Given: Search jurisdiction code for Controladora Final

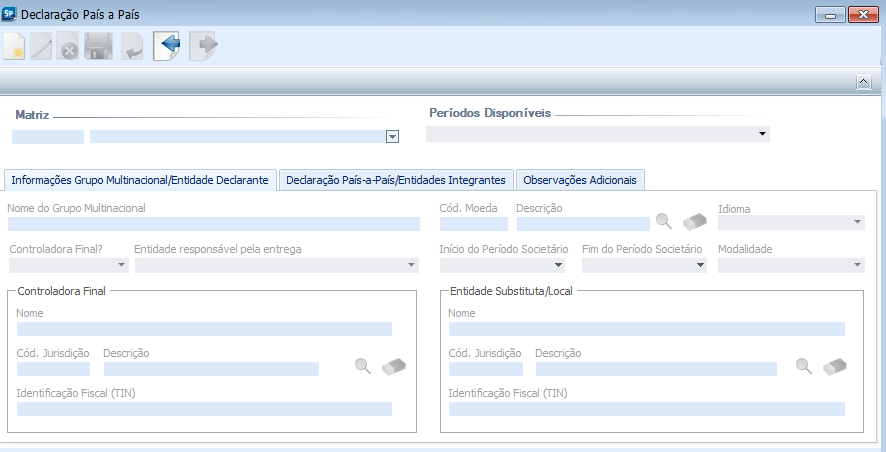Looking at the screenshot, I should [x=363, y=366].
